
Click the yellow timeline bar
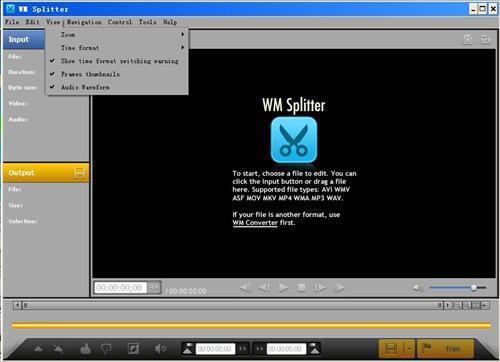tap(251, 326)
